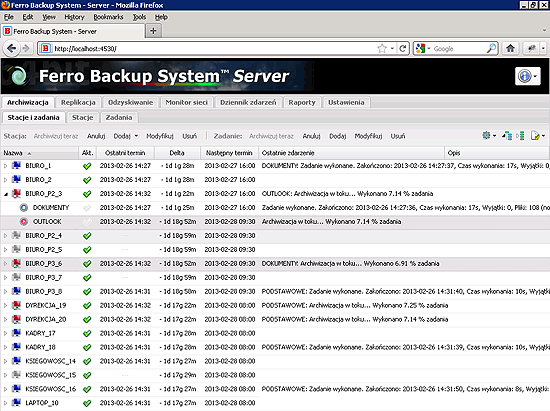Expand the DYREKCJA_19 station row

pyautogui.click(x=6, y=305)
